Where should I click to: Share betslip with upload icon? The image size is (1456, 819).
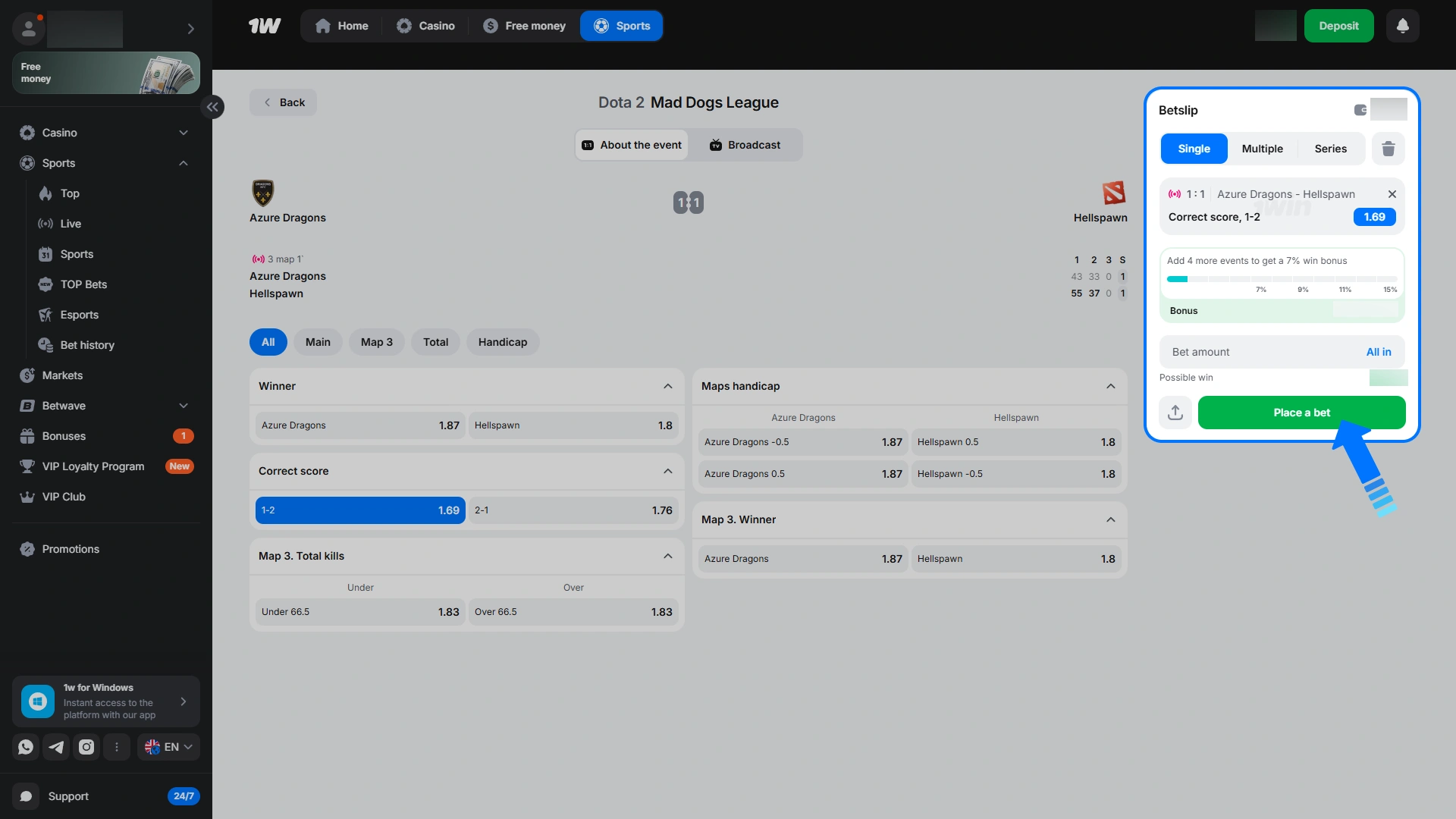[1175, 413]
